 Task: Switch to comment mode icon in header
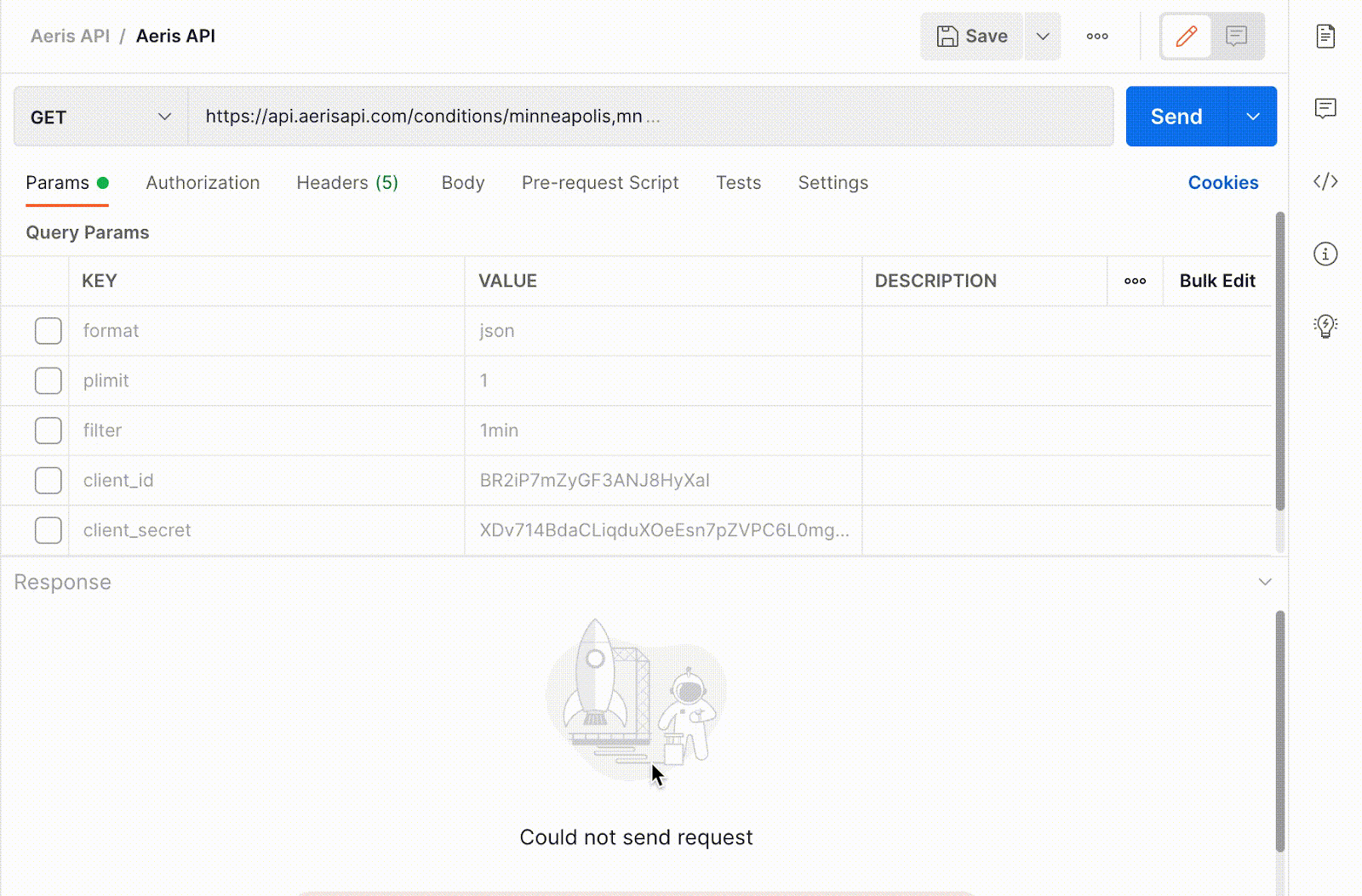point(1237,37)
